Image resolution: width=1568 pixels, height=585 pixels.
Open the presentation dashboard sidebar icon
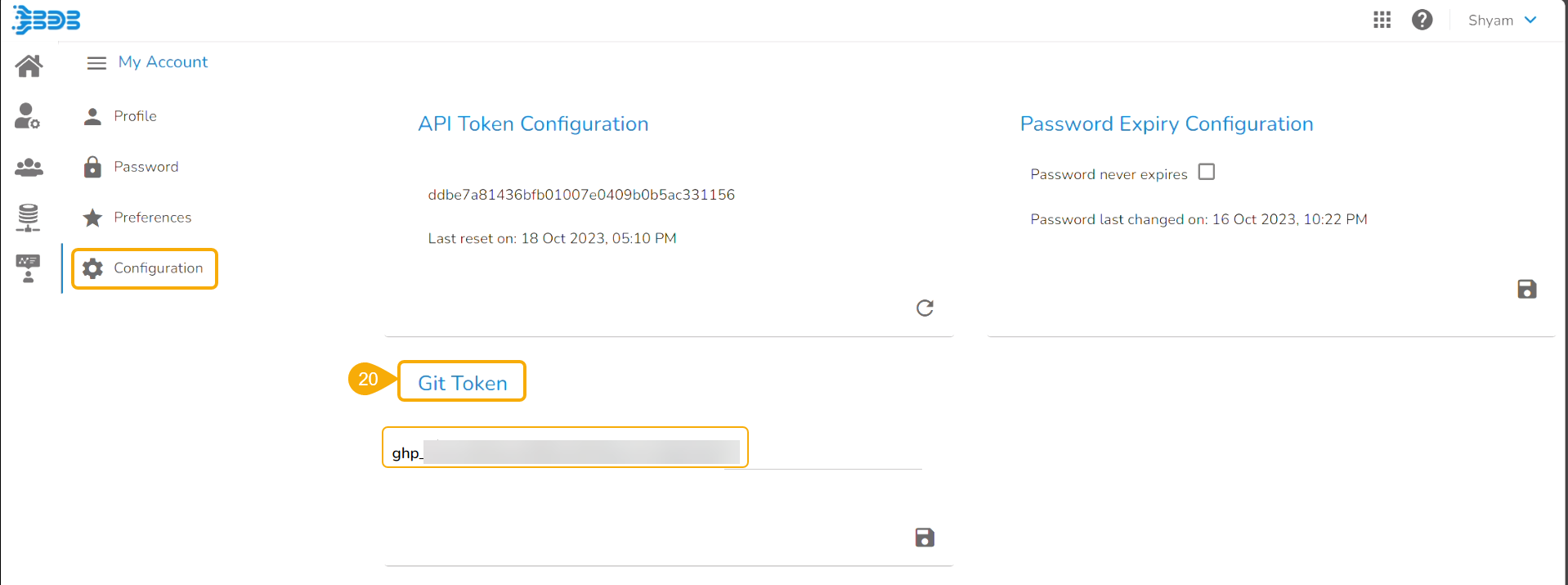(29, 268)
